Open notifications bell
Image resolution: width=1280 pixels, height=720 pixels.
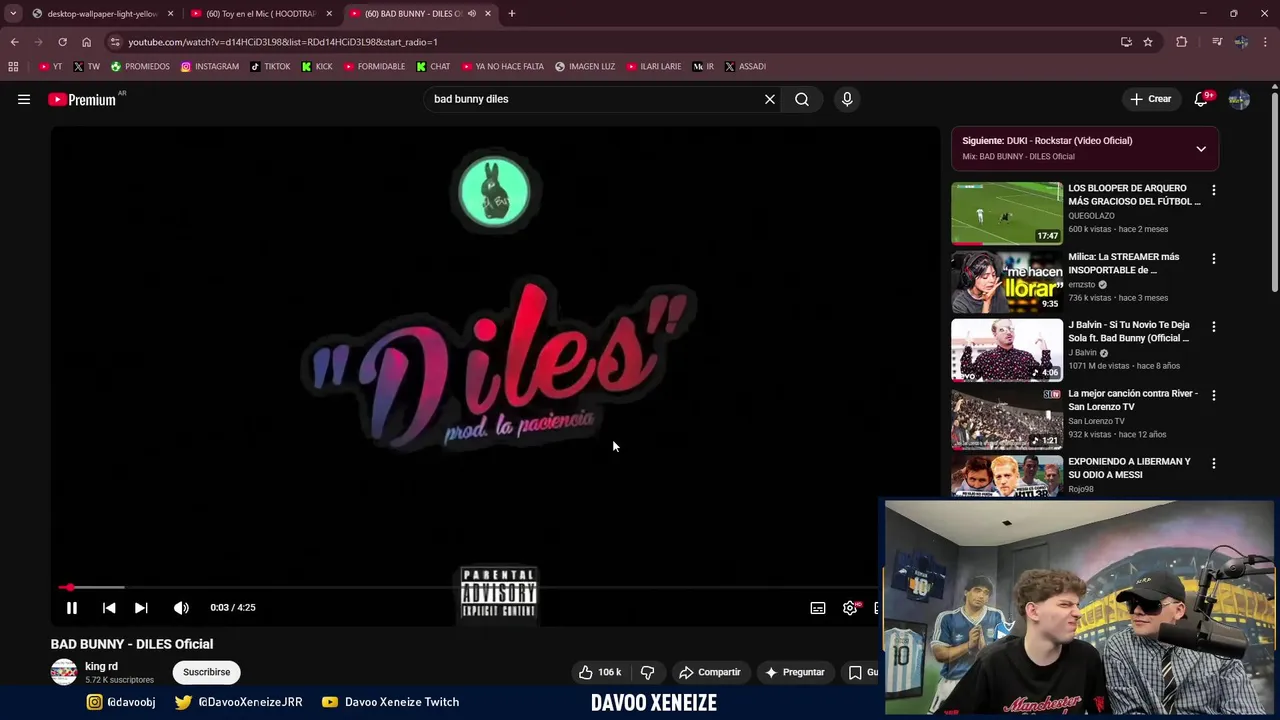(x=1201, y=99)
